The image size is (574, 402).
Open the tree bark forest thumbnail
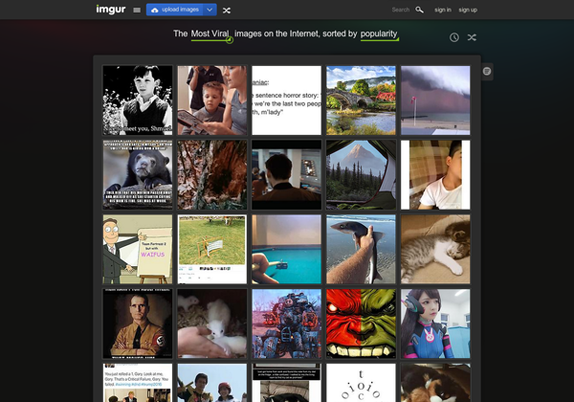tap(212, 175)
